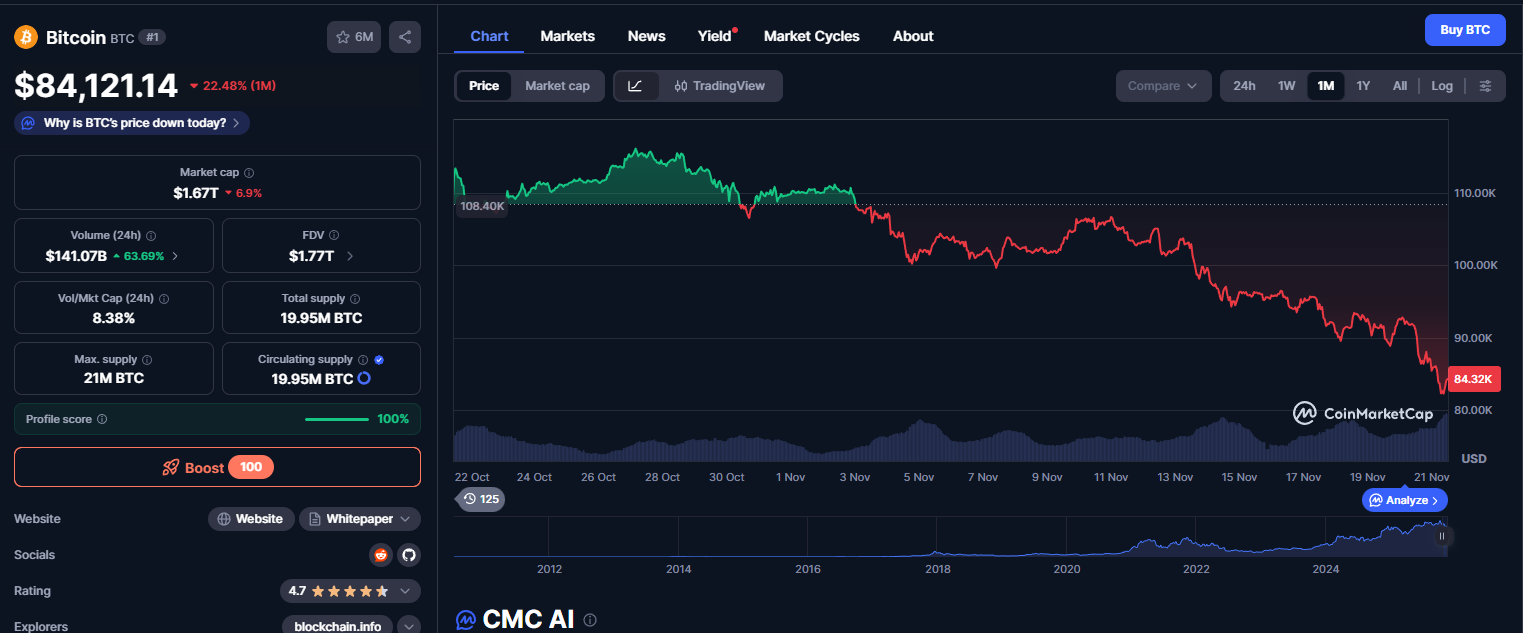
Task: Click the Buy BTC button
Action: coord(1465,29)
